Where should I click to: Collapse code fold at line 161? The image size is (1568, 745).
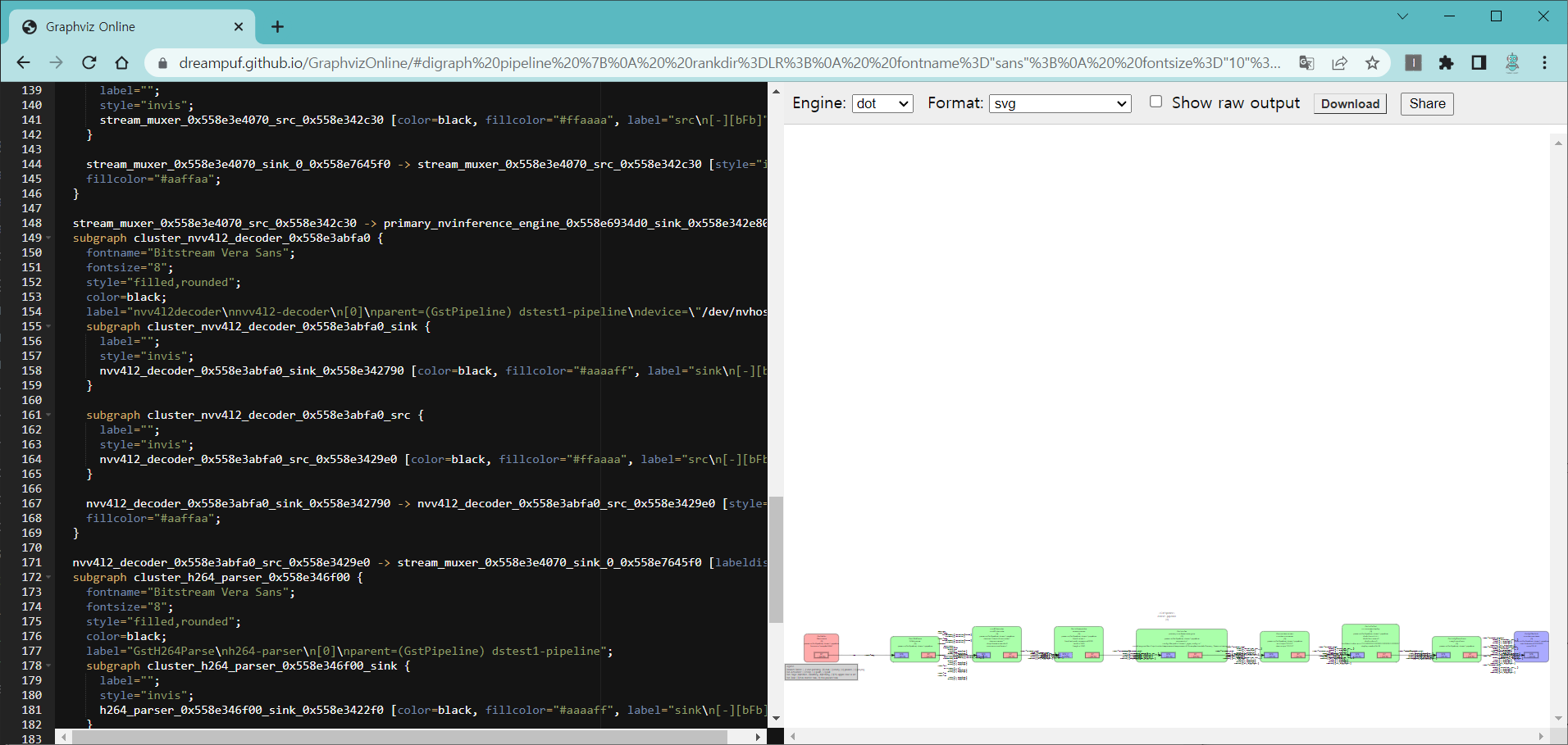click(48, 416)
